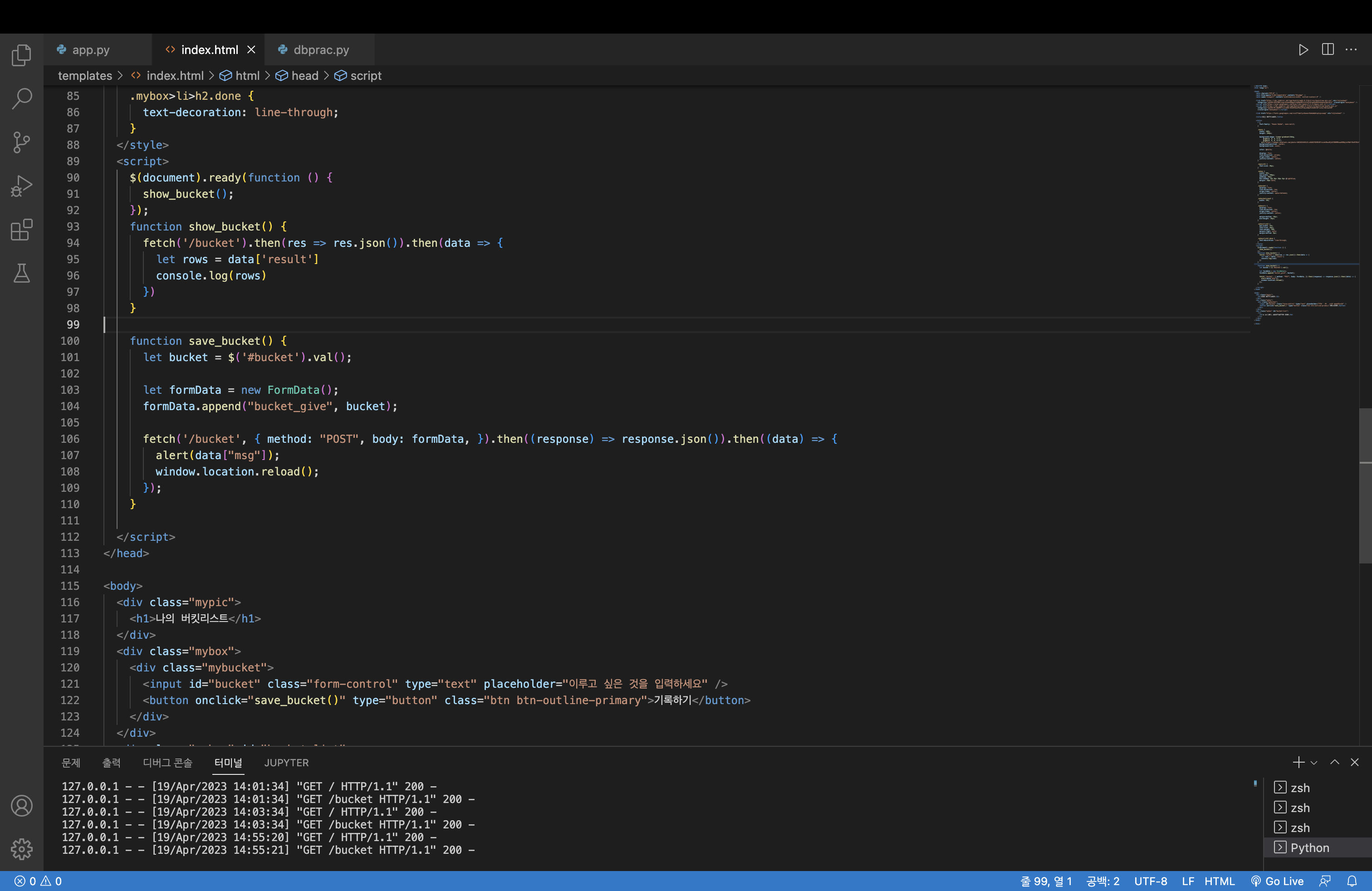Open the Testing flask view
The height and width of the screenshot is (891, 1372).
pyautogui.click(x=22, y=273)
